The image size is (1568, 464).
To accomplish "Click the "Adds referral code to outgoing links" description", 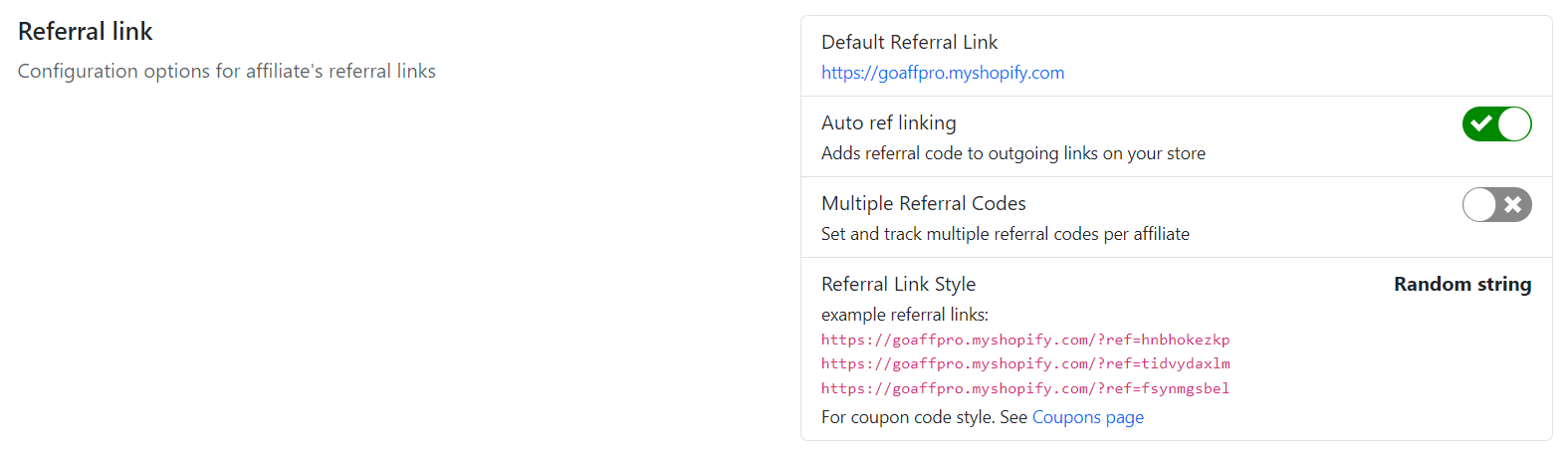I will coord(1012,153).
